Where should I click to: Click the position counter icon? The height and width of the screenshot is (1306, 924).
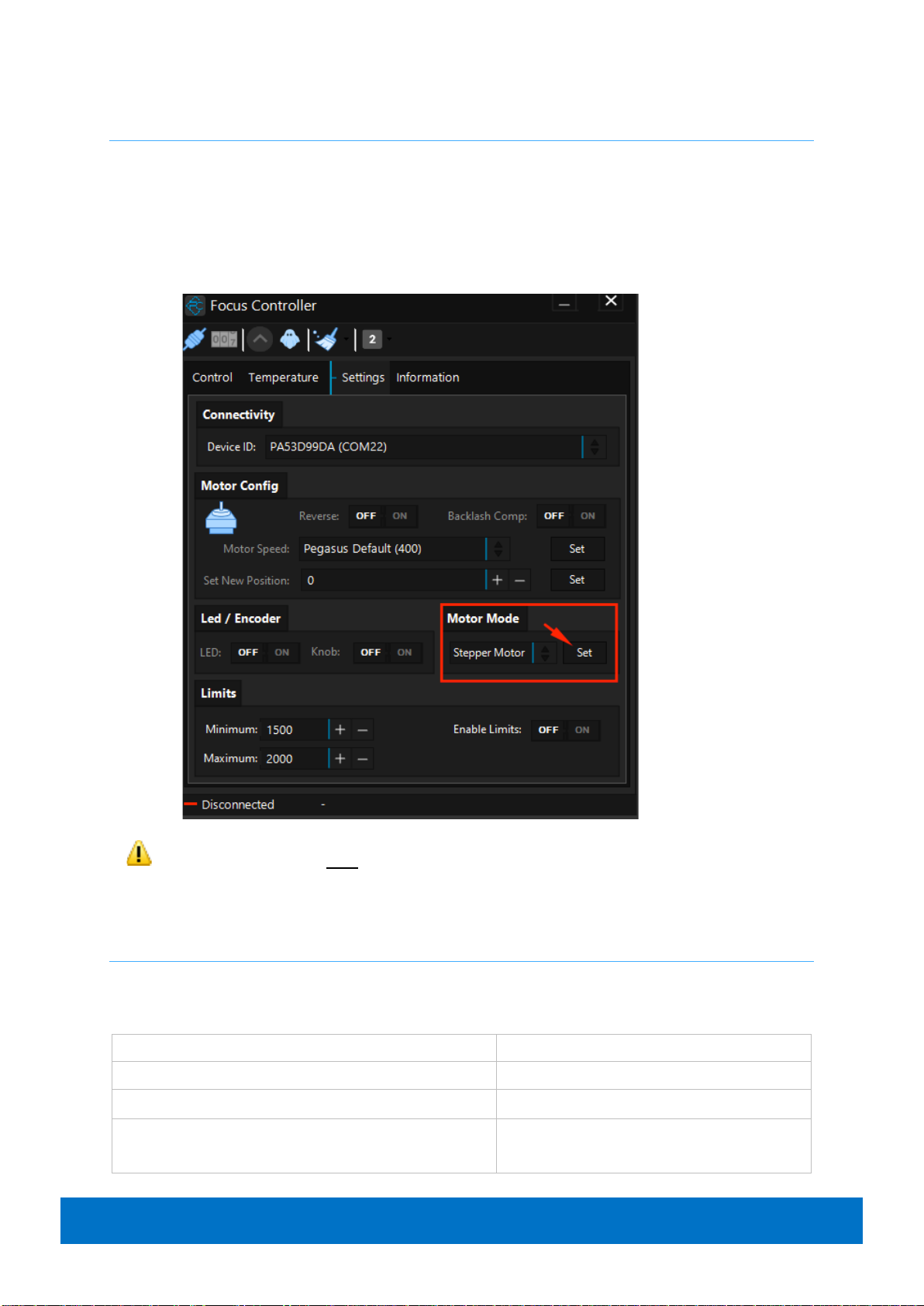(224, 339)
